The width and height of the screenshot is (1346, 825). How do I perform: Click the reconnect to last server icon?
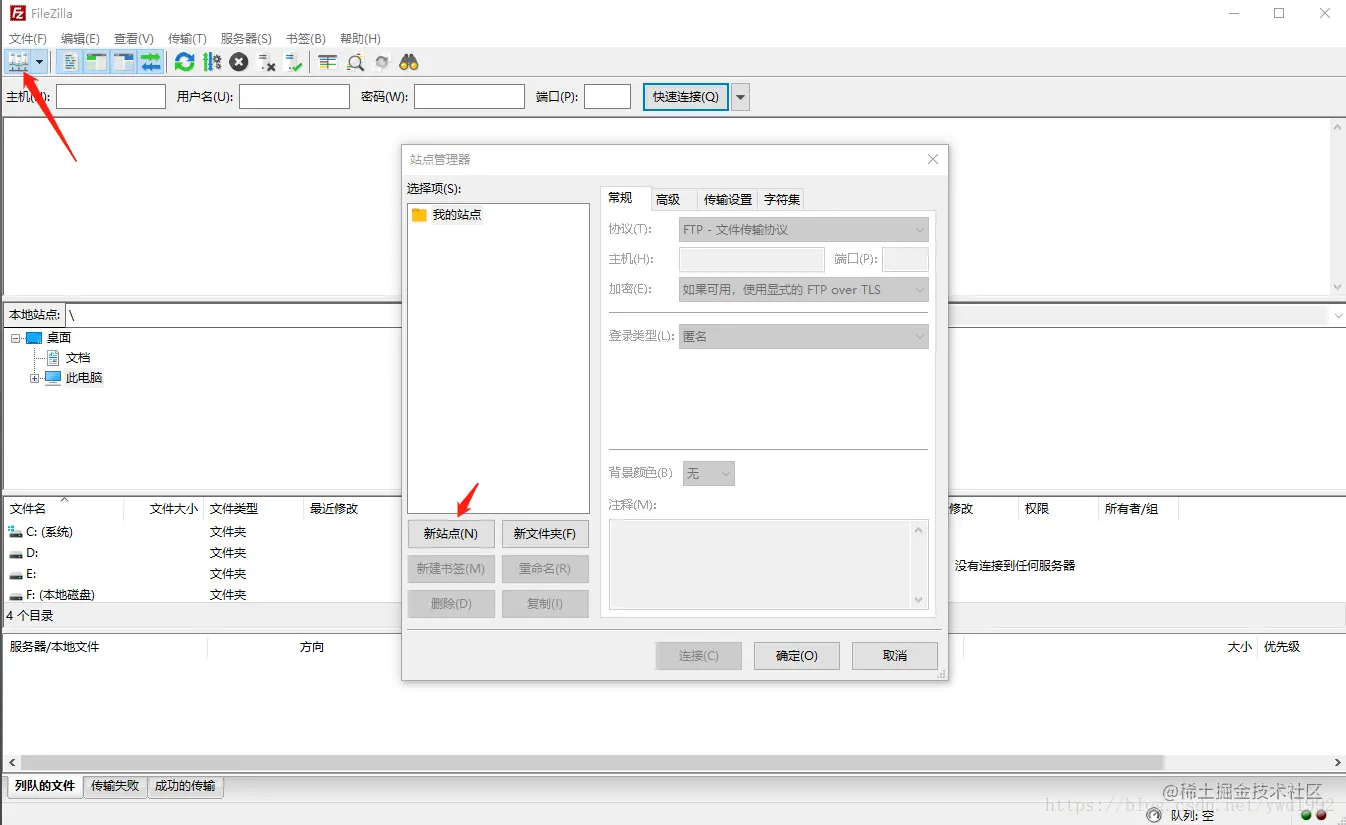point(293,62)
